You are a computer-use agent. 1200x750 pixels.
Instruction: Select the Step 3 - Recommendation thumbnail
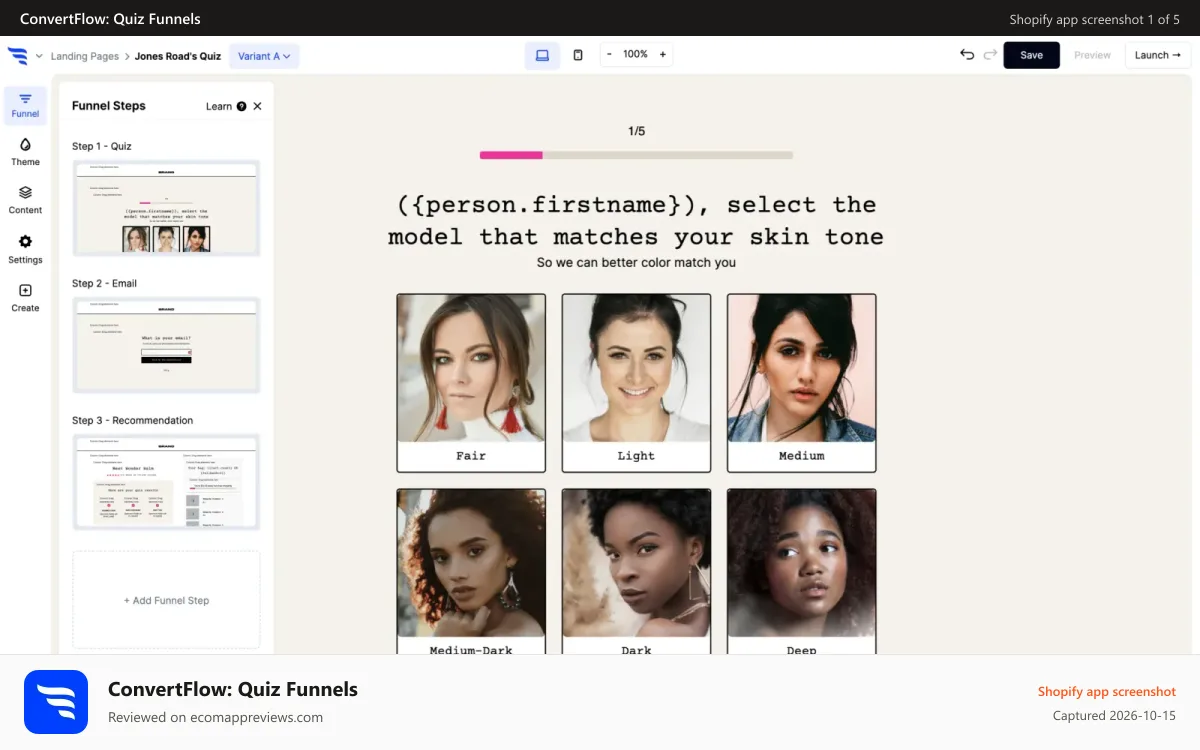click(166, 482)
